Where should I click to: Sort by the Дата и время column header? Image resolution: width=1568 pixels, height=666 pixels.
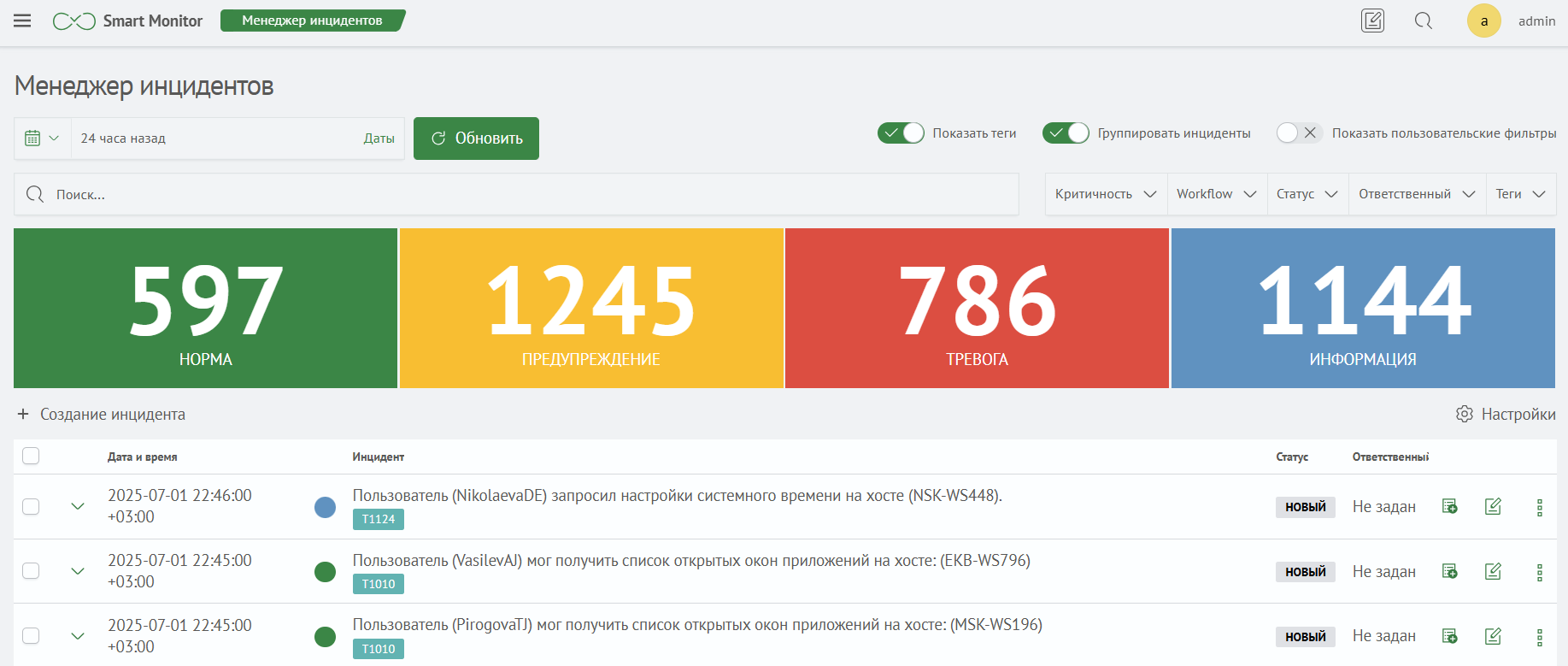tap(142, 457)
